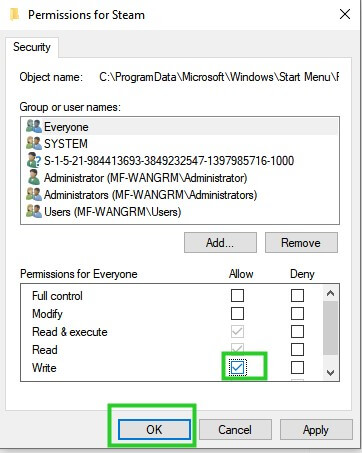Select Administrator (MF-WANGRM\Administrator) entry
The image size is (362, 453).
(180, 178)
